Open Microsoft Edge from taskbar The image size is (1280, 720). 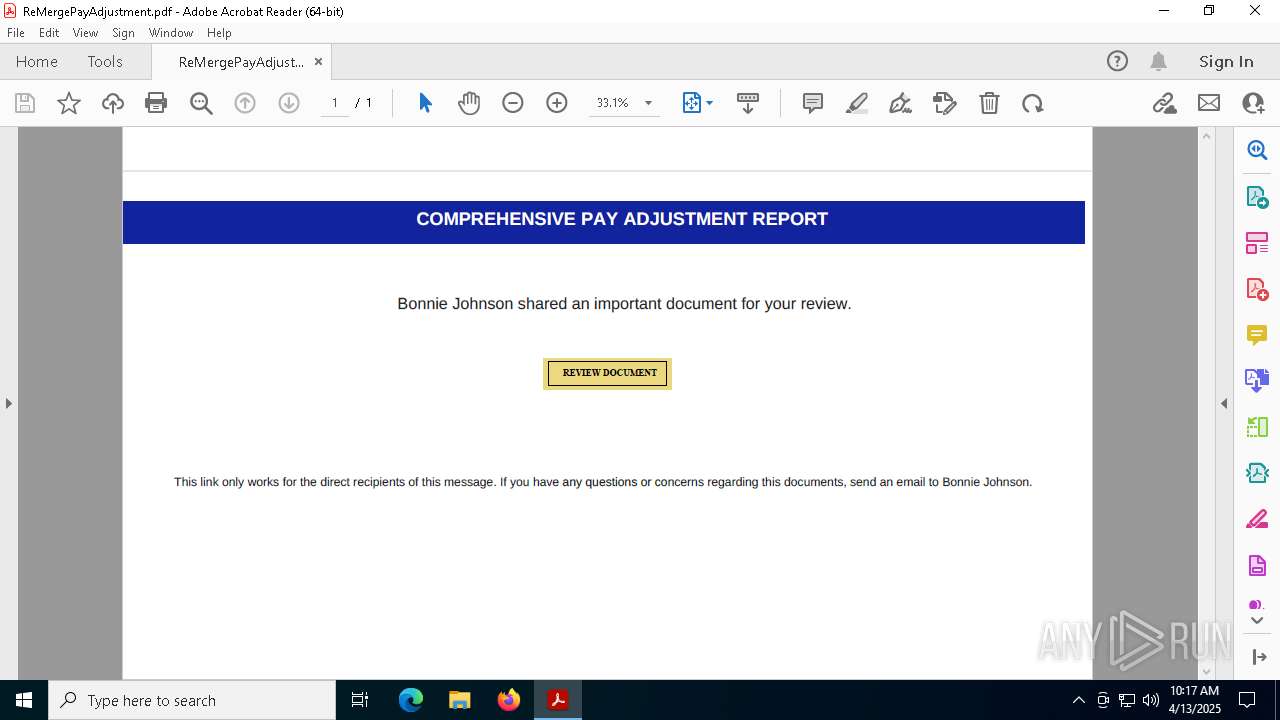(x=411, y=700)
